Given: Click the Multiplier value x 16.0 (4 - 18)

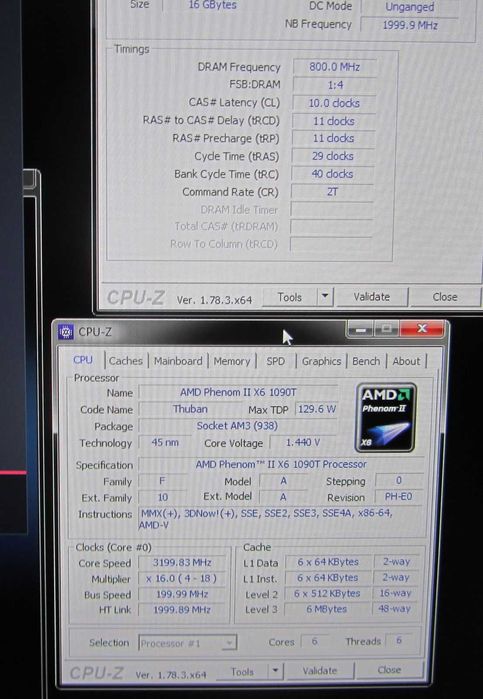Looking at the screenshot, I should 182,578.
